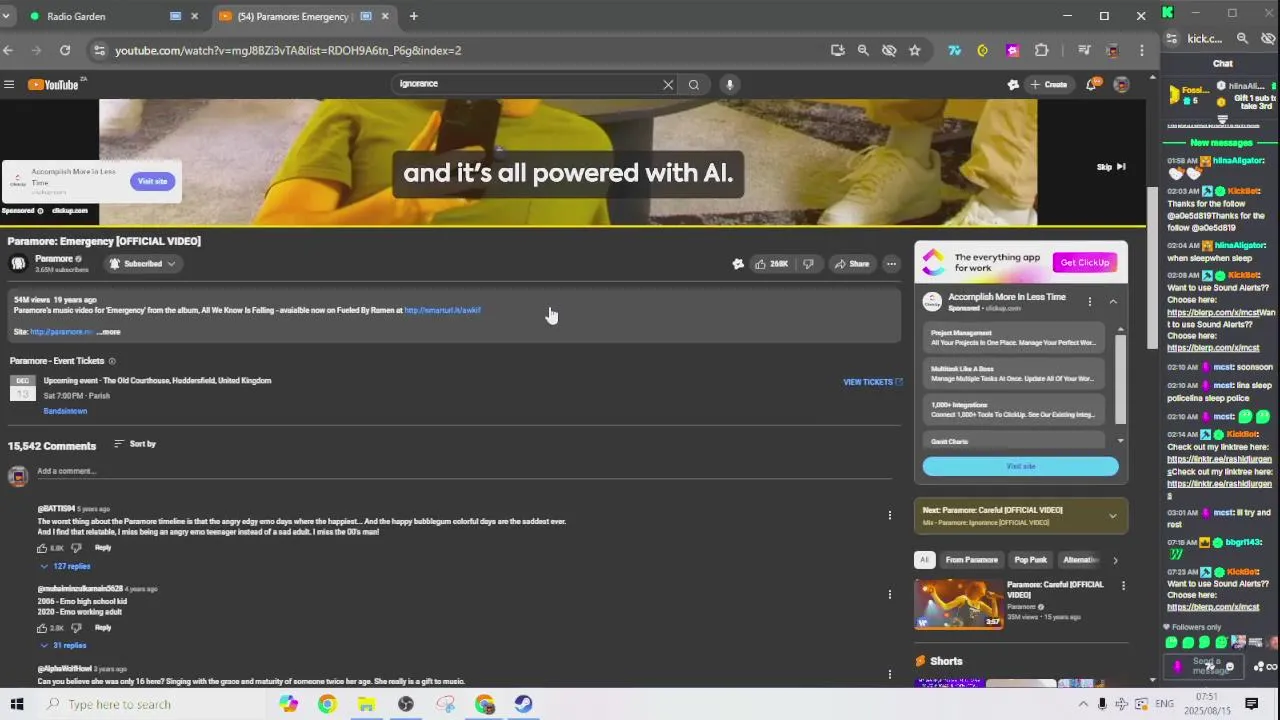Clear the YouTube search field text
Viewport: 1280px width, 720px height.
668,85
